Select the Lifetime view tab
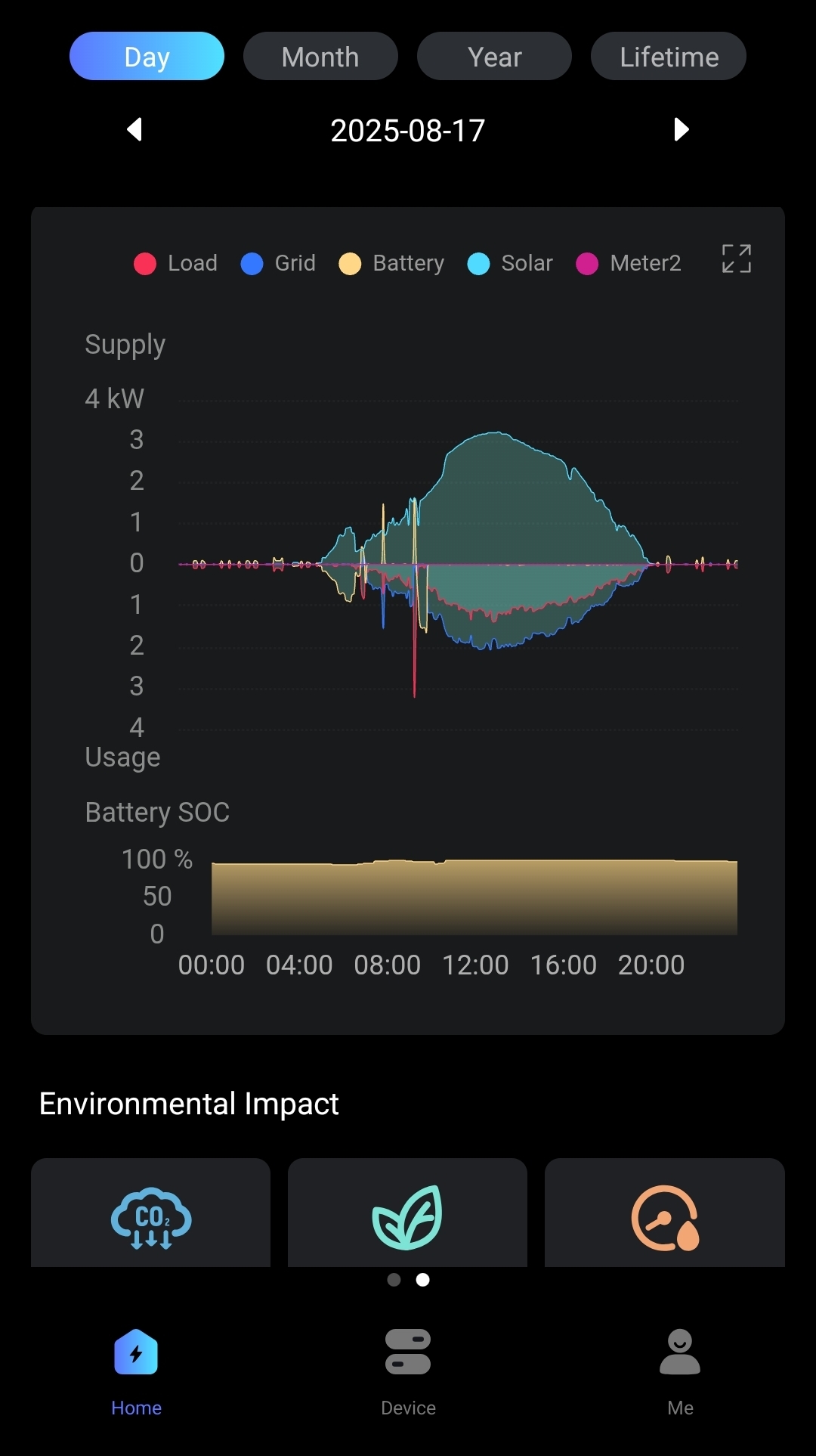The height and width of the screenshot is (1456, 816). 669,57
